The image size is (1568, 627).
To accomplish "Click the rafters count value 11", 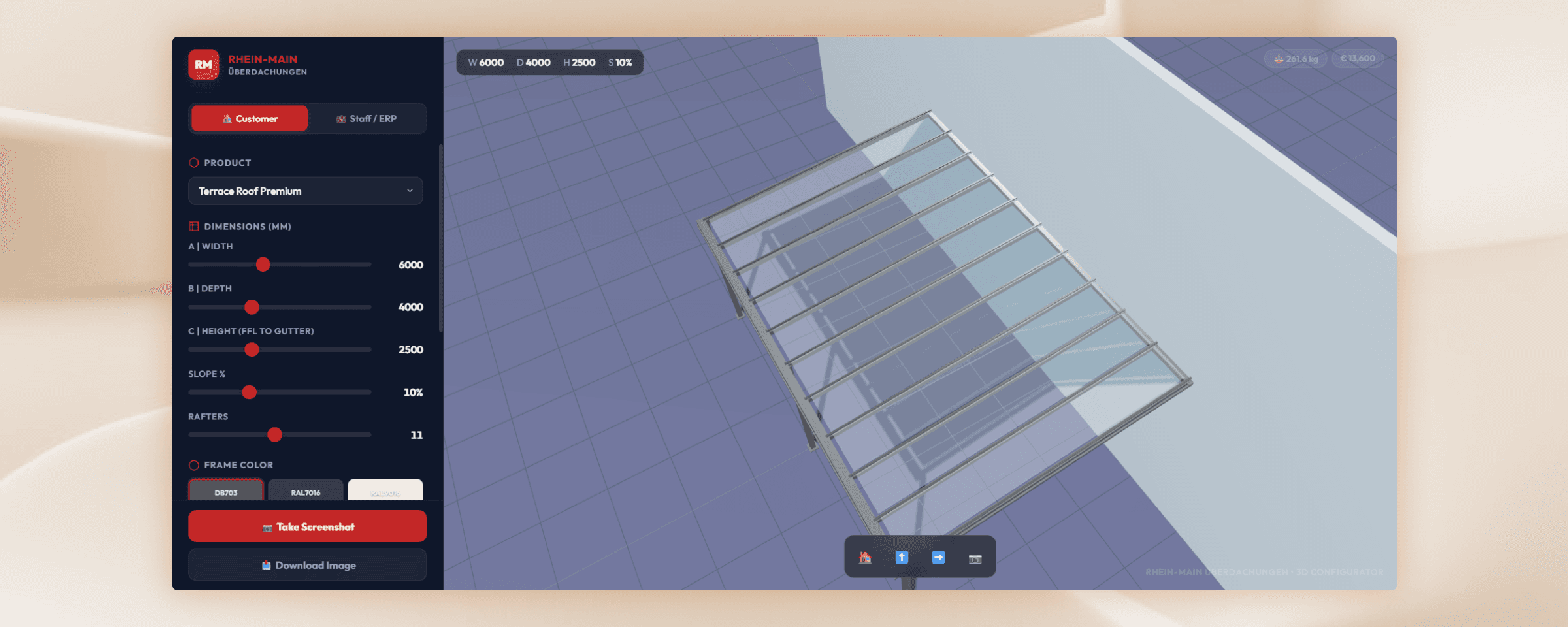I will click(x=416, y=434).
